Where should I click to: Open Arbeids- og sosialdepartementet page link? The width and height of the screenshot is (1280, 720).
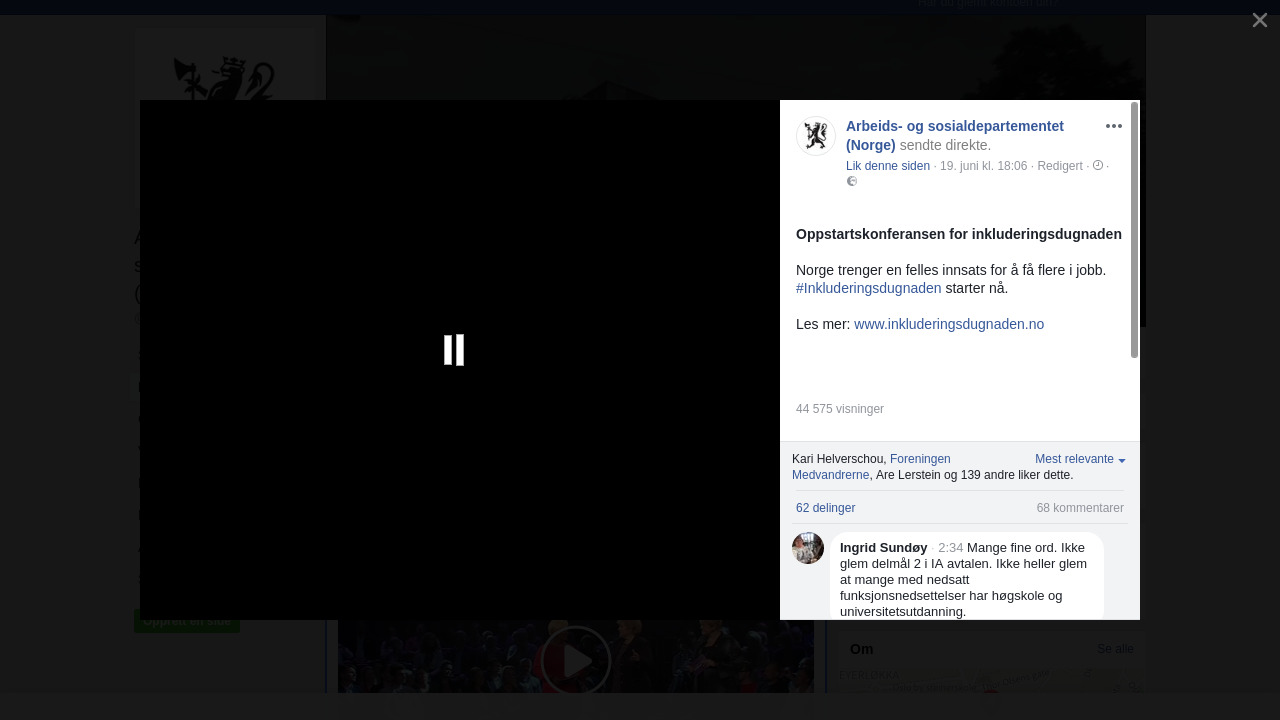tap(955, 135)
